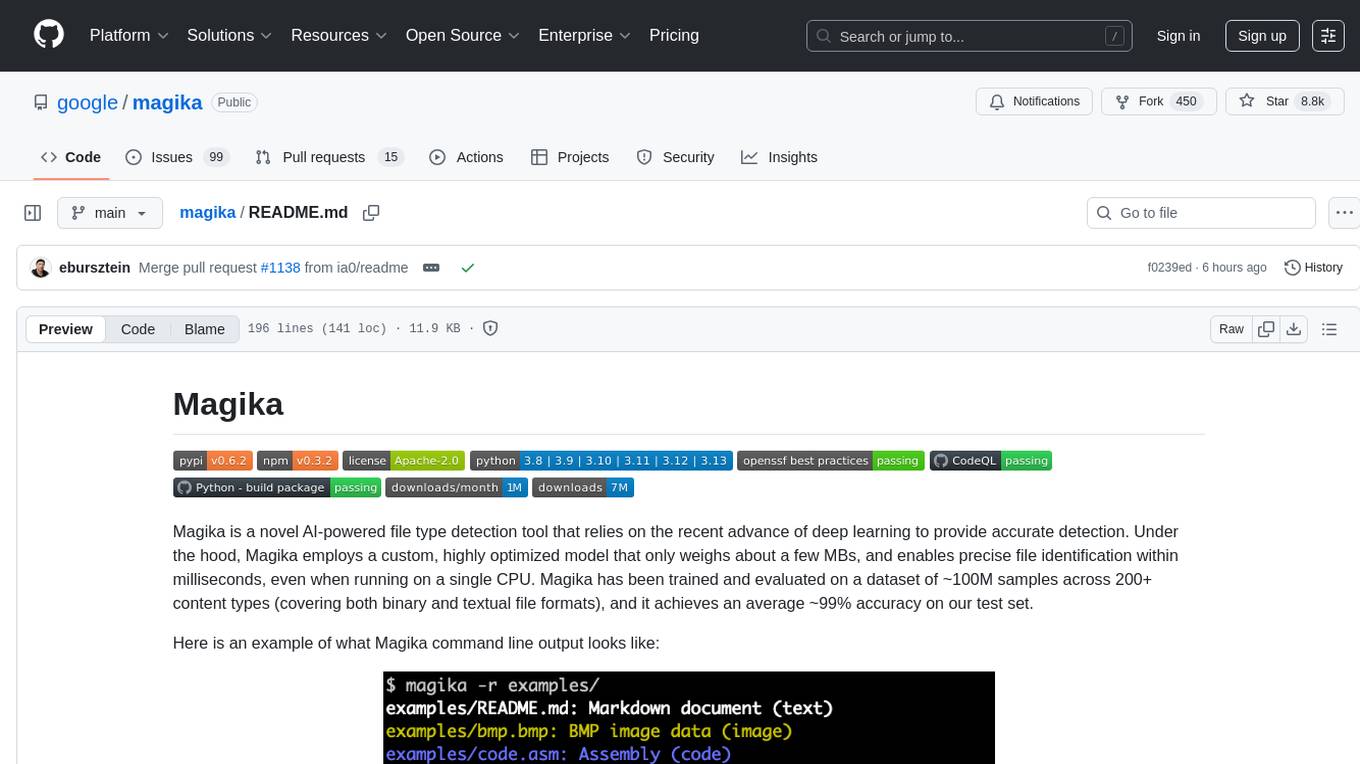Open the GitHub homepage logo
Image resolution: width=1360 pixels, height=764 pixels.
[x=49, y=35]
